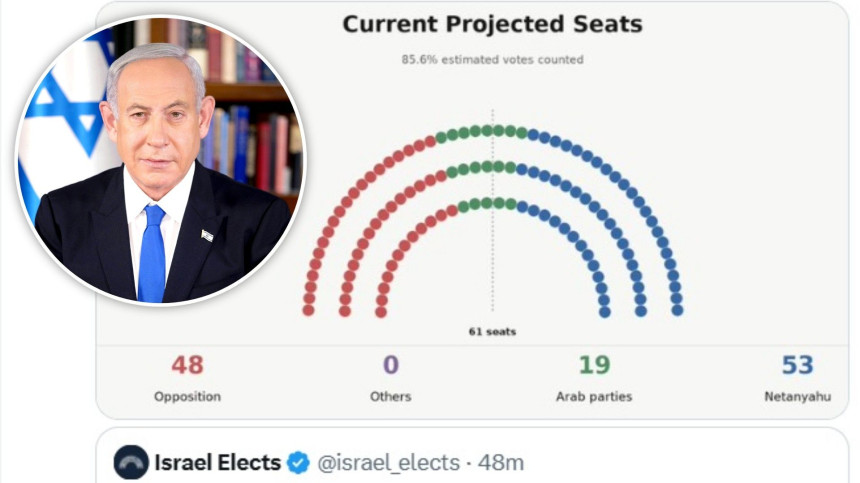Click the circular portrait photo thumbnail
This screenshot has width=860, height=483.
tap(161, 160)
